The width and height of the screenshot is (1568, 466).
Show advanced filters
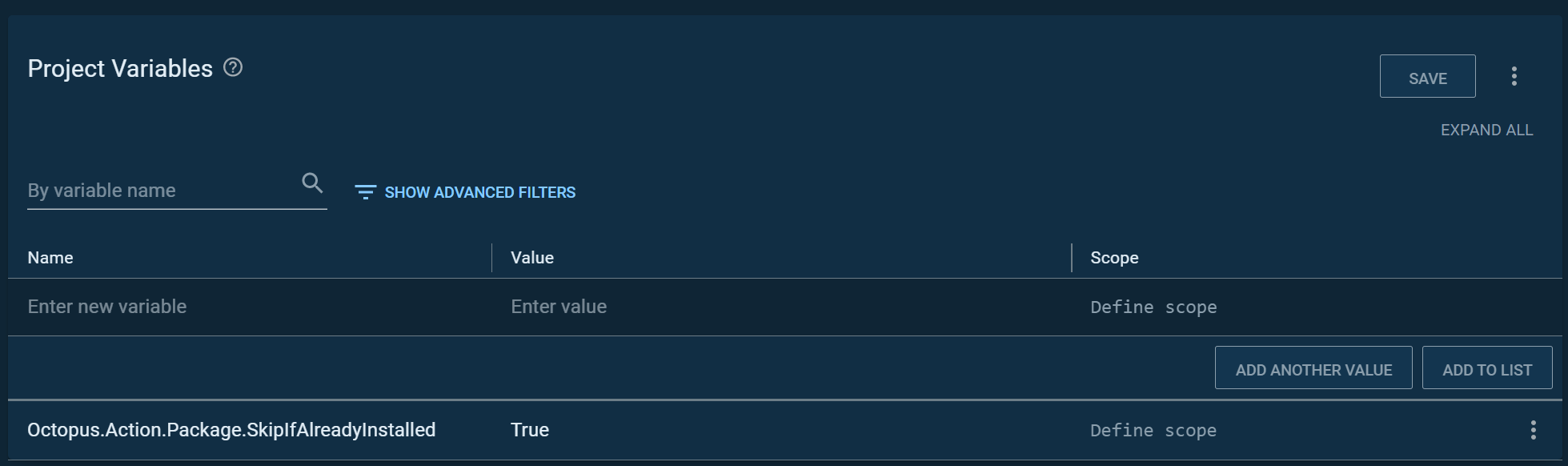(479, 192)
